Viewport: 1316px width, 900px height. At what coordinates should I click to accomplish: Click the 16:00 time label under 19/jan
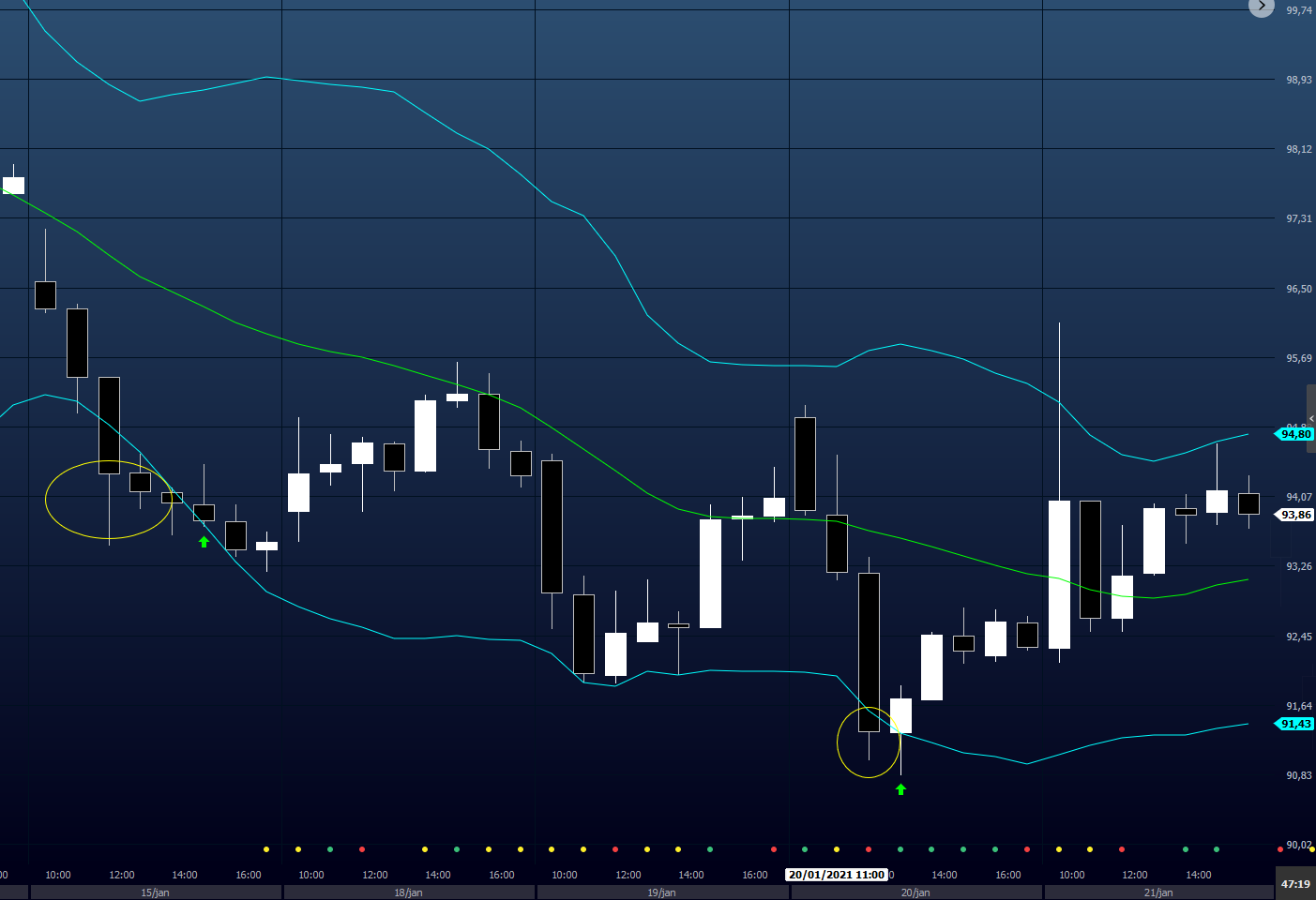click(x=755, y=875)
